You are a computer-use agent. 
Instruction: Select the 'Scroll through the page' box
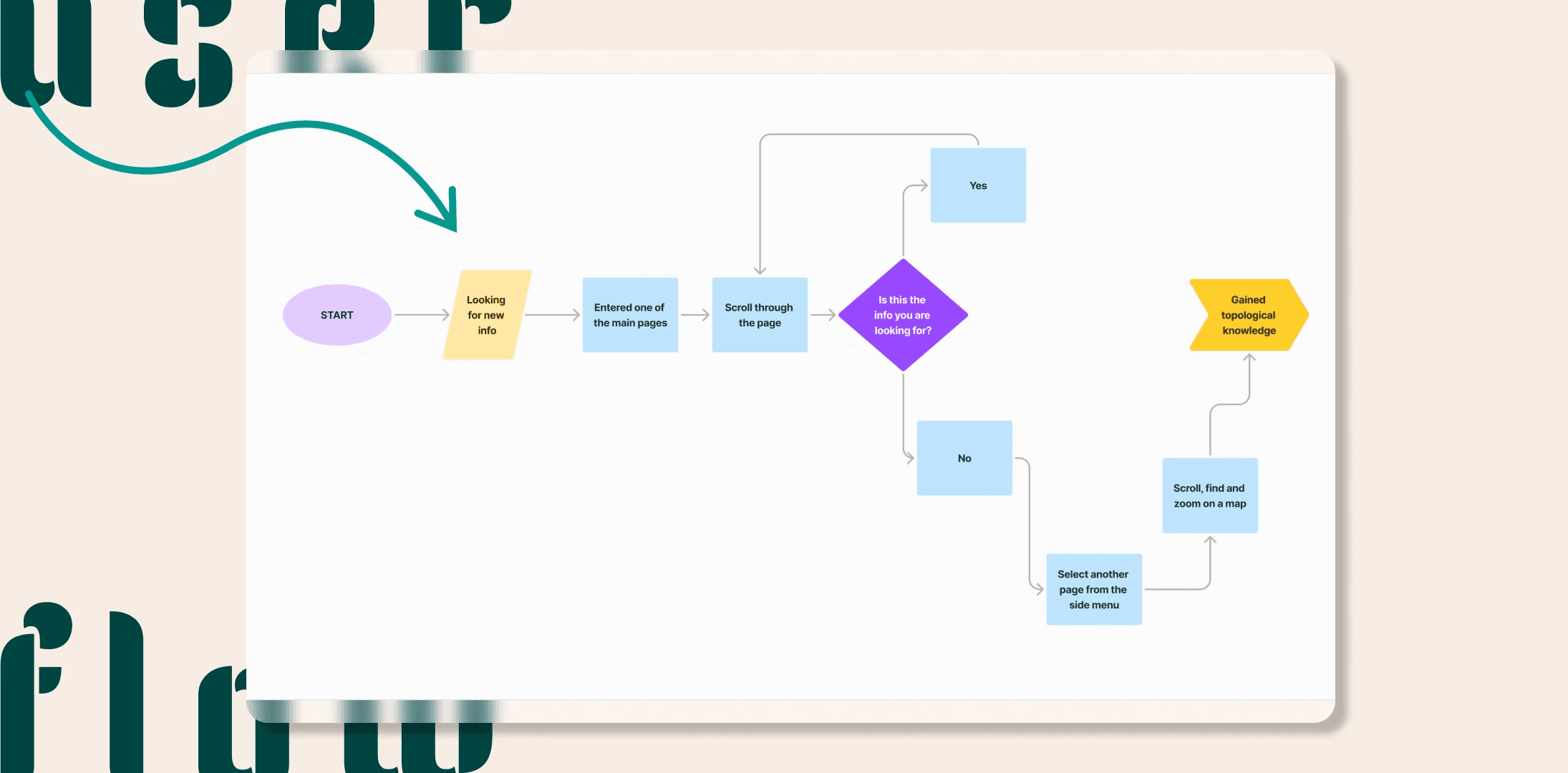[760, 315]
